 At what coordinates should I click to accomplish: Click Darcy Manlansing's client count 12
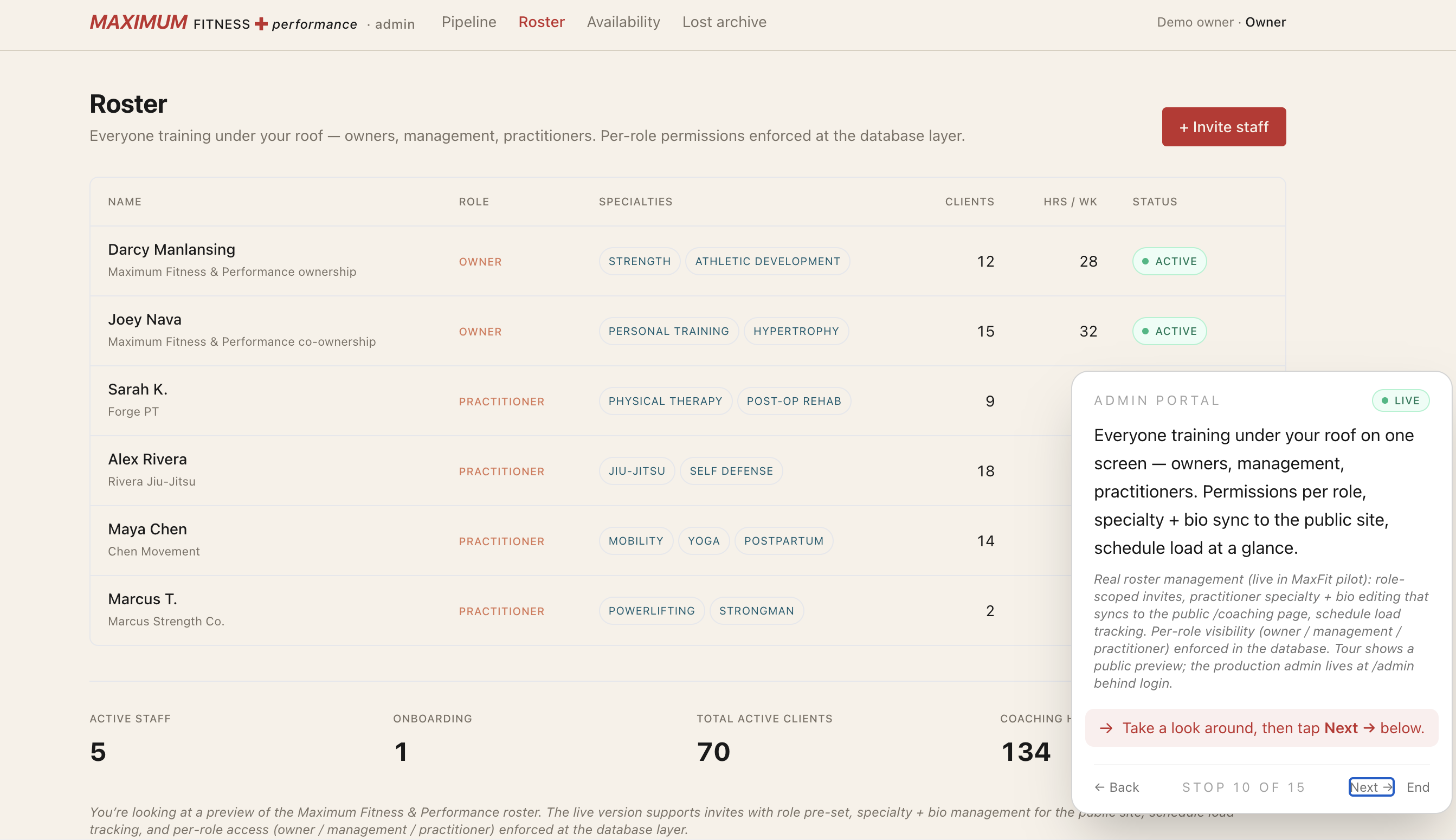[x=985, y=261]
